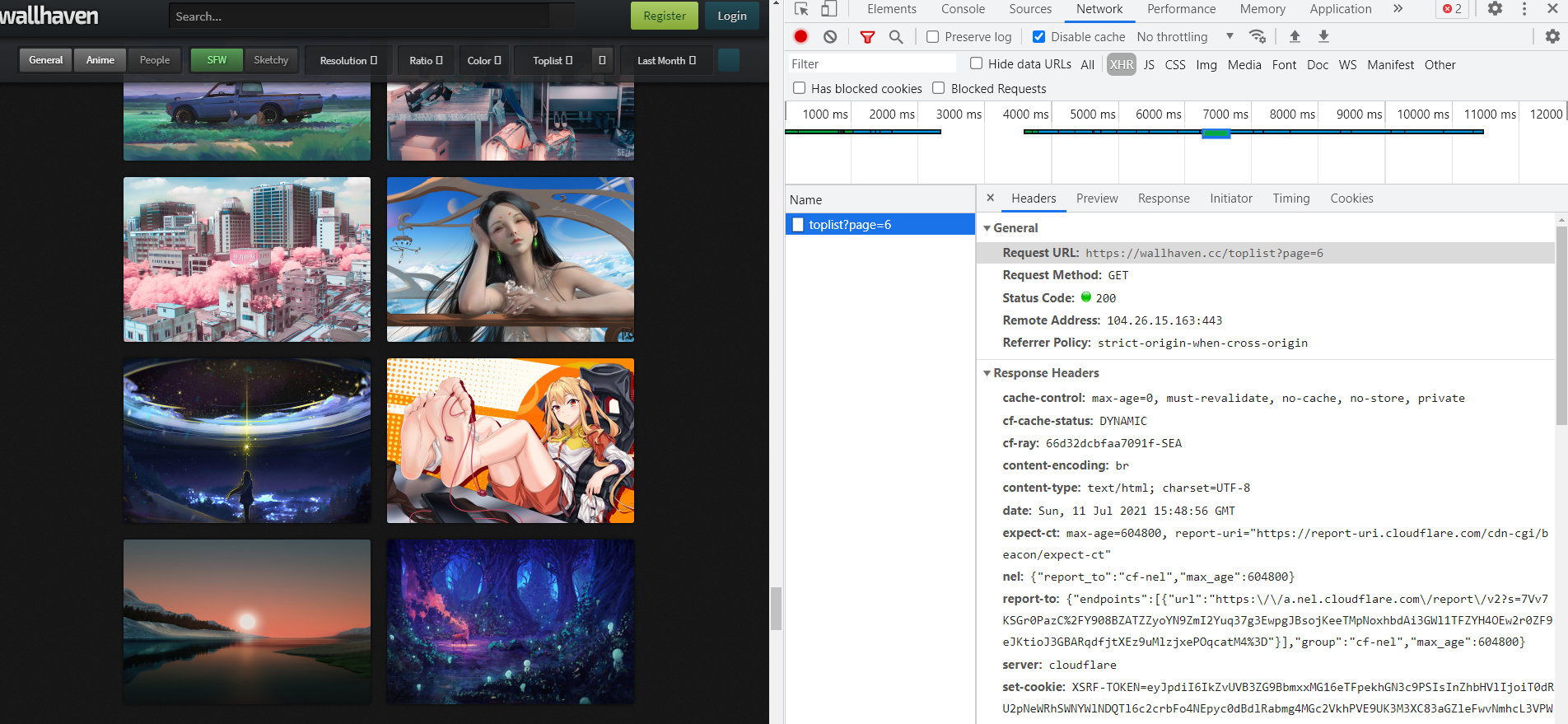Screen dimensions: 1568x724
Task: Select the toplist?page=6 request row
Action: click(x=880, y=224)
